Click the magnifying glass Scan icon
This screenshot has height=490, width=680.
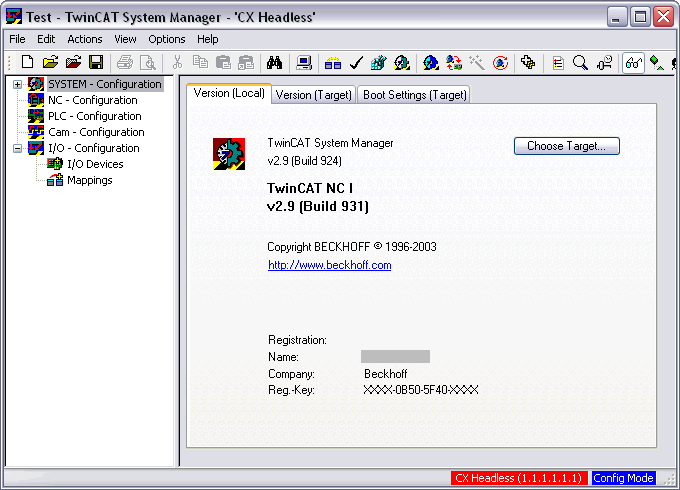580,63
